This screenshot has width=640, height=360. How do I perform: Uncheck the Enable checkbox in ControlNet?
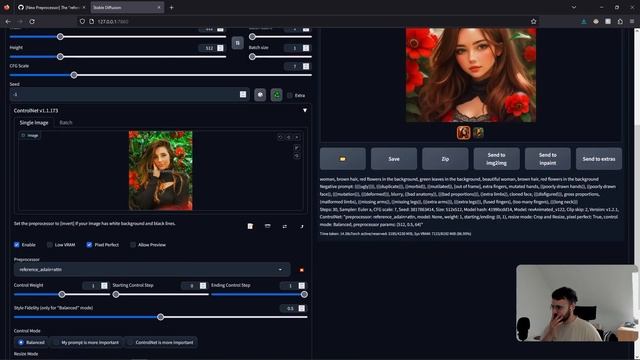click(17, 245)
